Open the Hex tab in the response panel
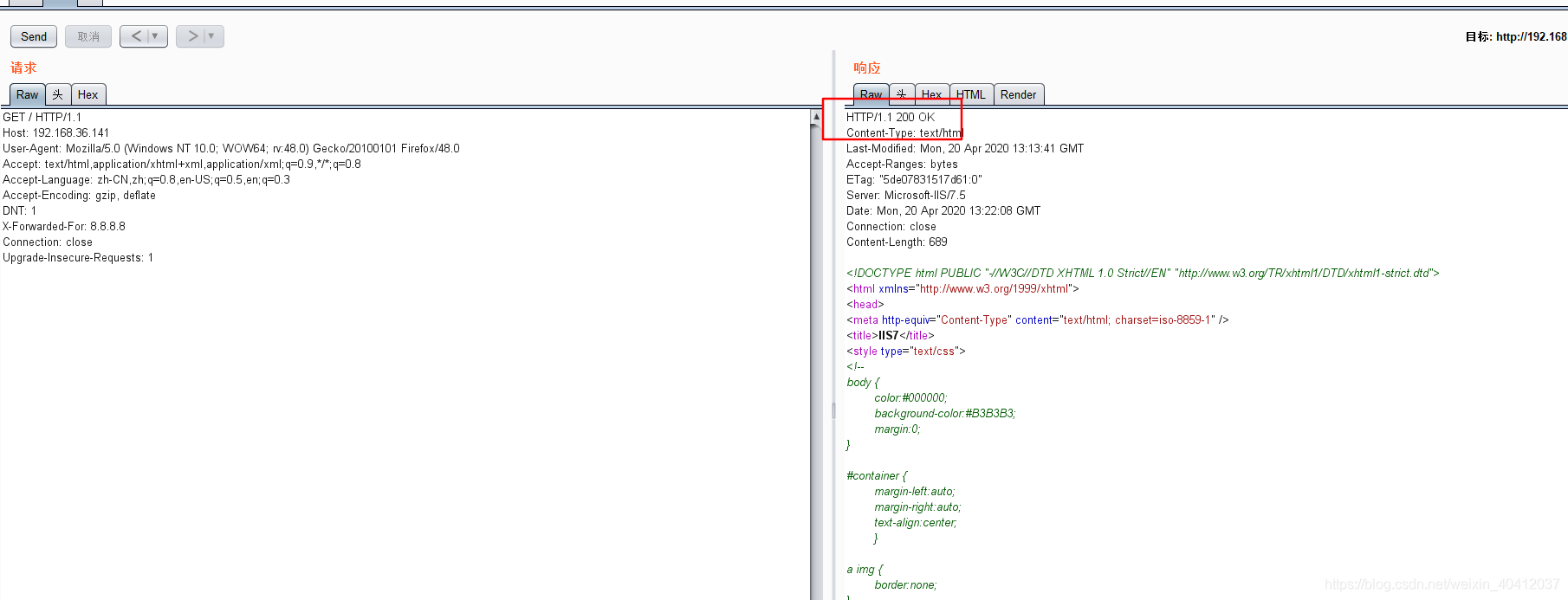 click(932, 94)
